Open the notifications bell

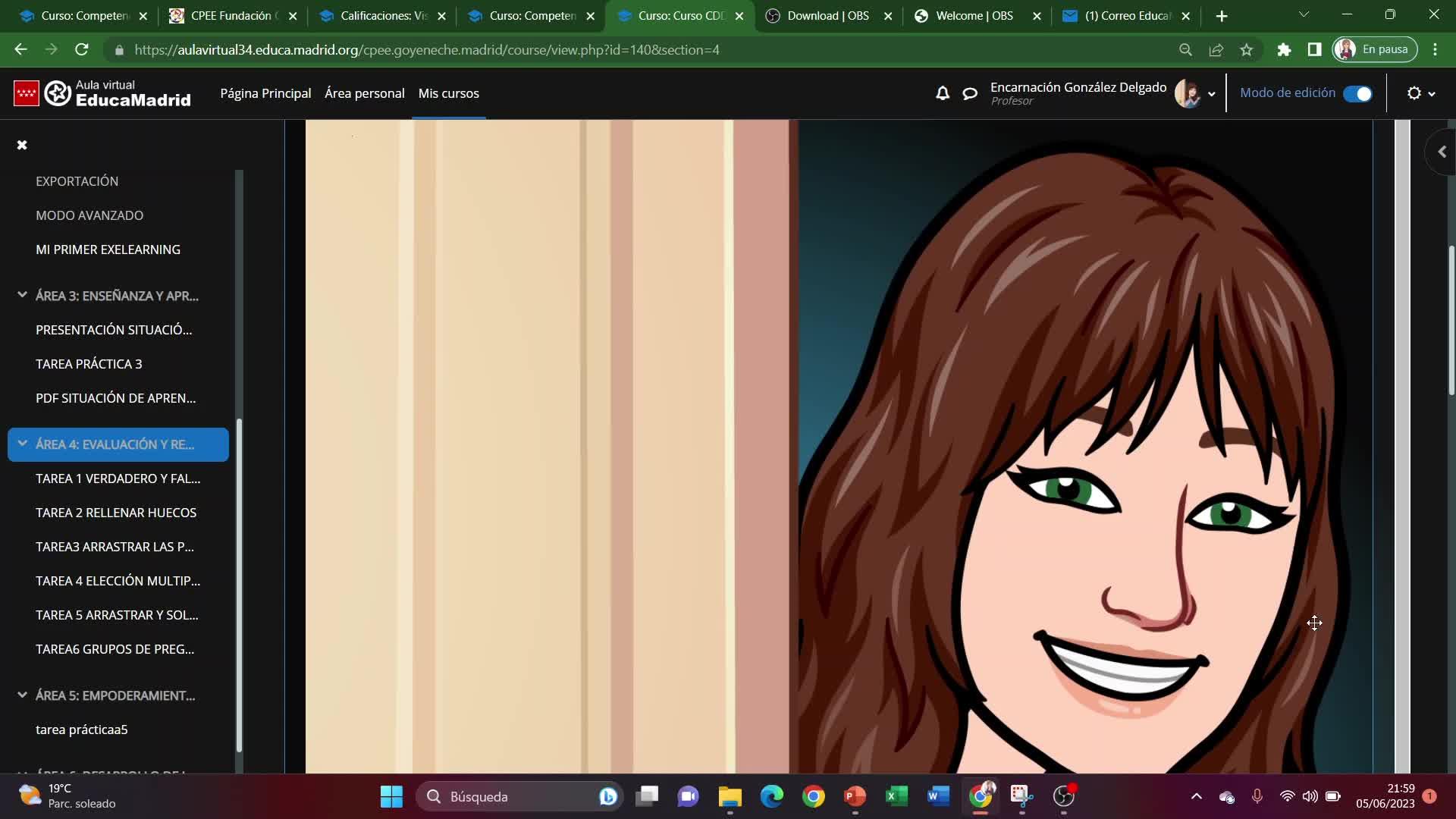(x=942, y=93)
